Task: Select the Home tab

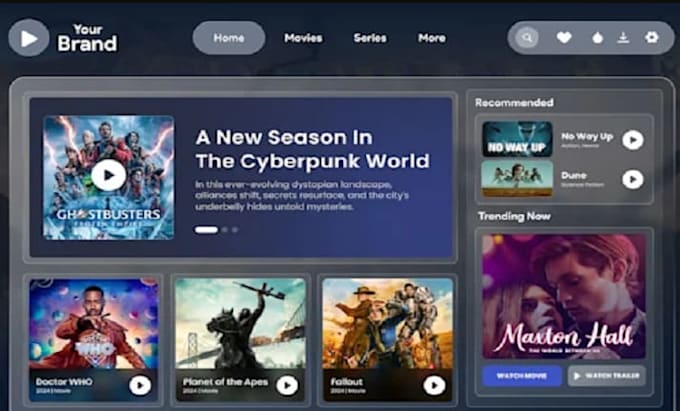Action: tap(229, 38)
